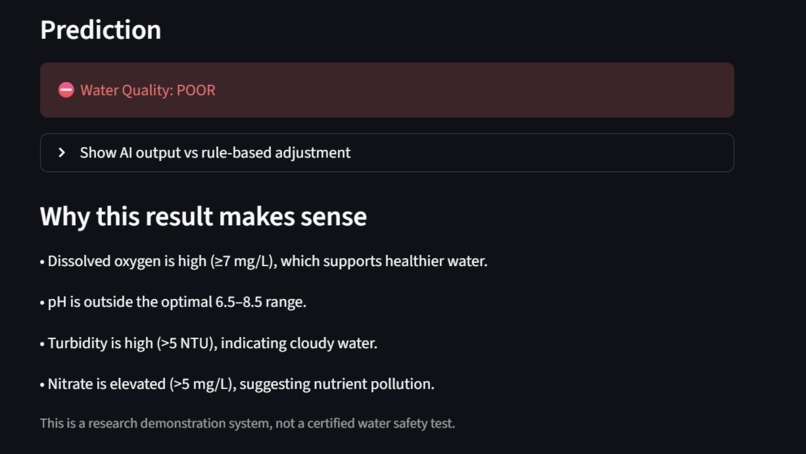Click the pH outside optimal range bullet
This screenshot has height=454, width=806.
click(173, 302)
